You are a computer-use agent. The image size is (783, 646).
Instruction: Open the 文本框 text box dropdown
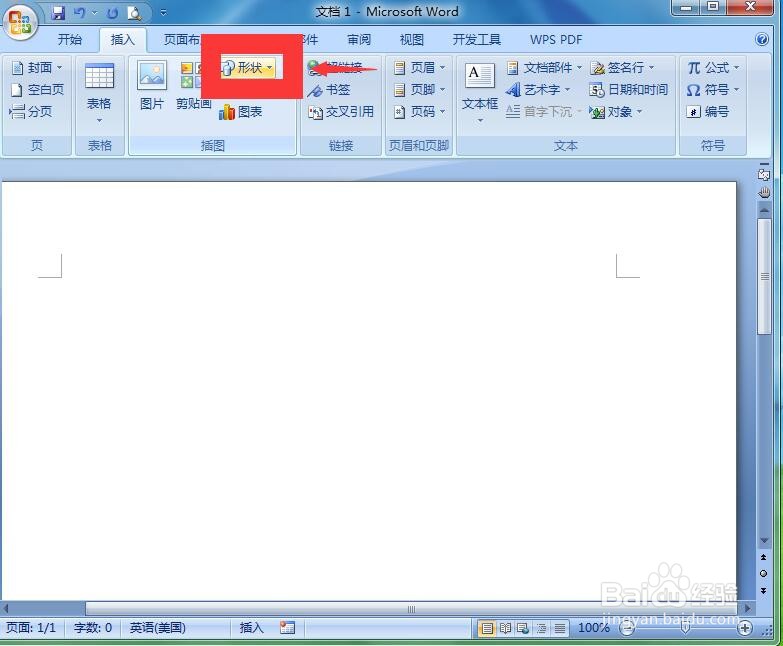click(479, 93)
